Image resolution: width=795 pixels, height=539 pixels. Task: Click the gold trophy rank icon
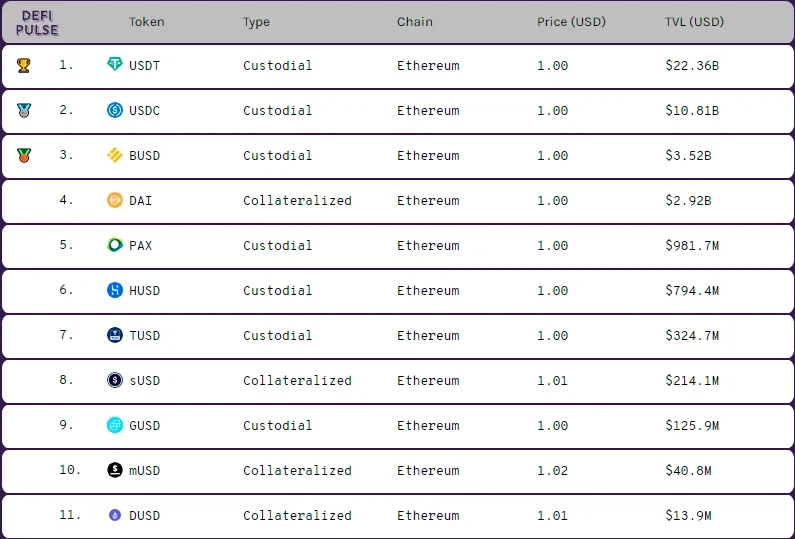tap(24, 66)
